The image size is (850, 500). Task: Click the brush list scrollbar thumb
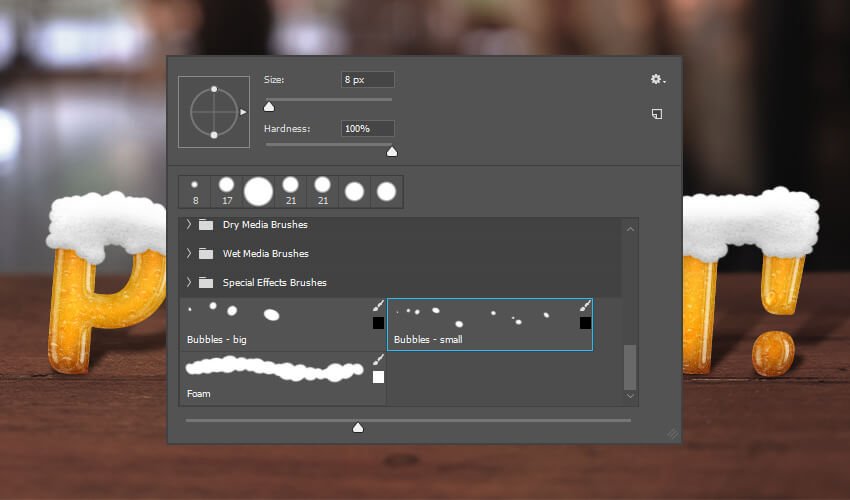tap(630, 367)
